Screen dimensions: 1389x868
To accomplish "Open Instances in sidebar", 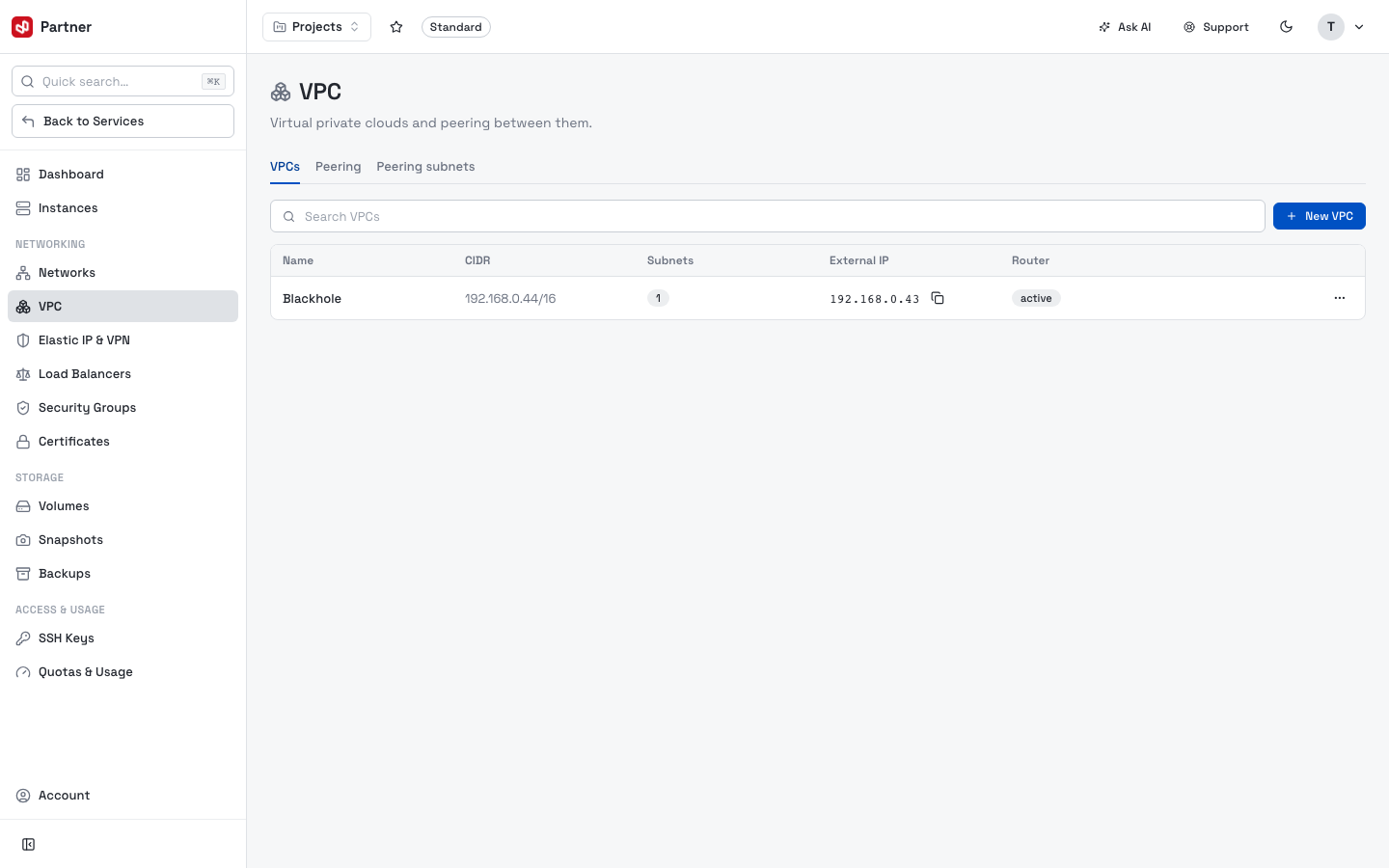I will [x=123, y=208].
